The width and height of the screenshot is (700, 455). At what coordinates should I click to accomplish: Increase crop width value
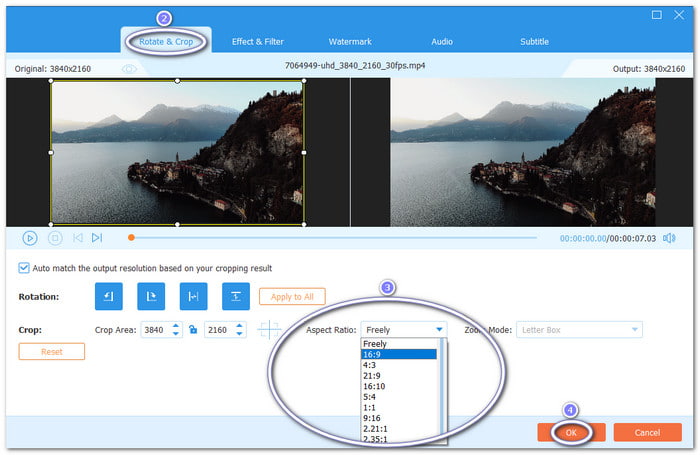click(x=176, y=326)
